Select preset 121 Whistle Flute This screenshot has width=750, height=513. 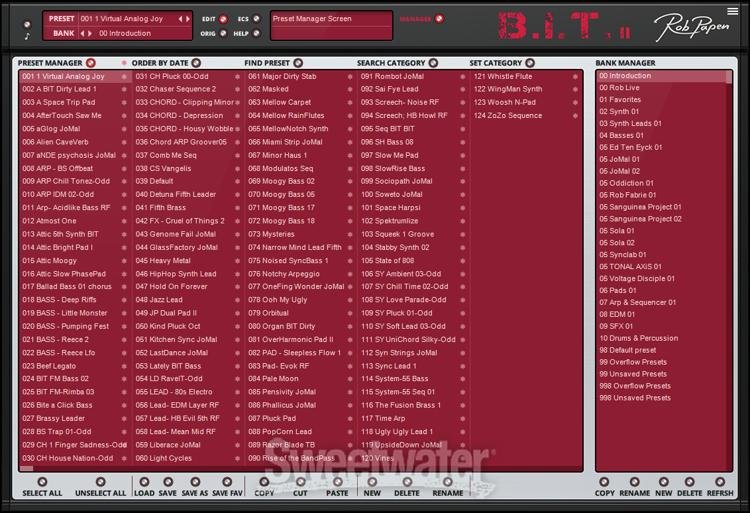tap(503, 76)
